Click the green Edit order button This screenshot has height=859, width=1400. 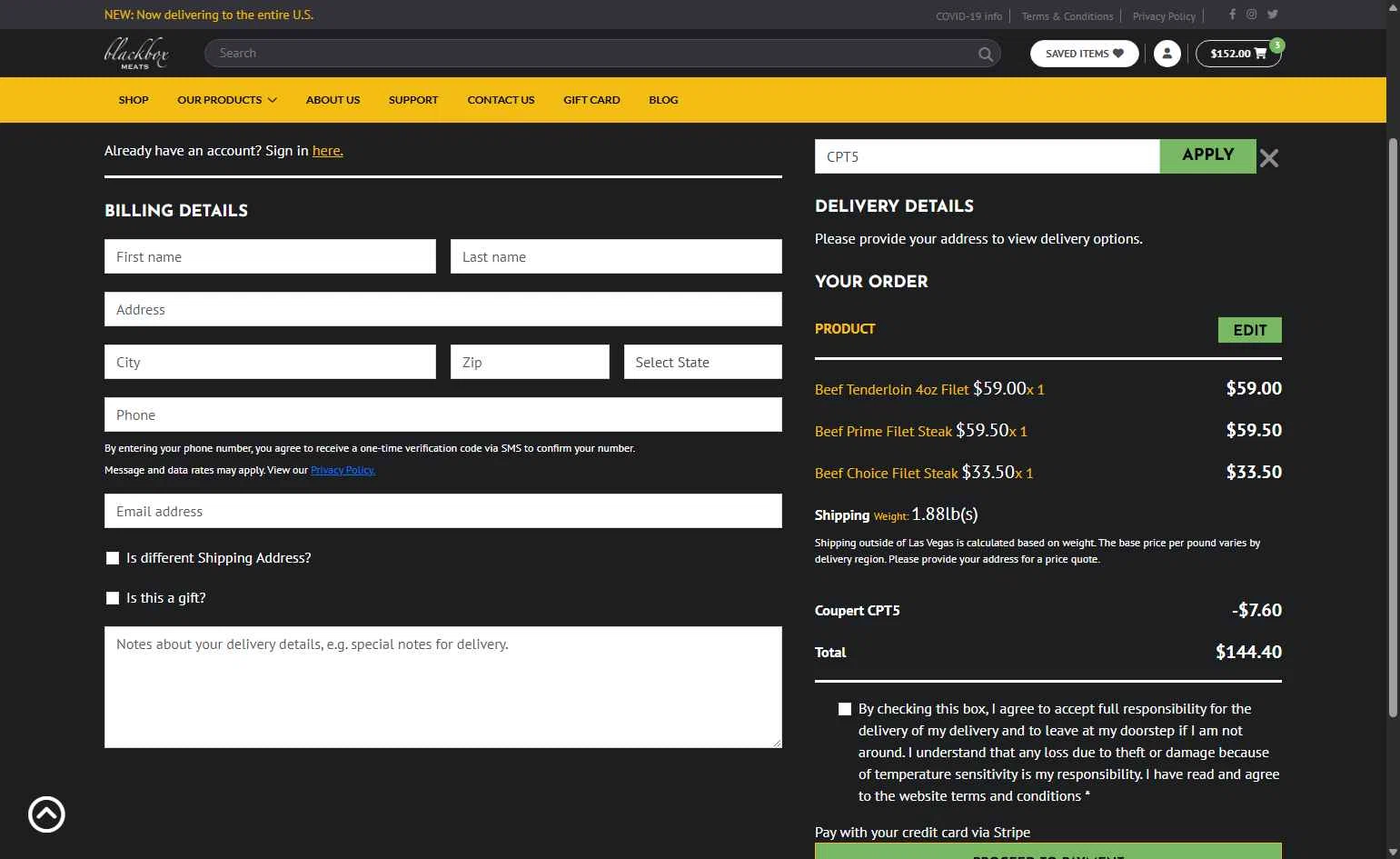pyautogui.click(x=1249, y=330)
